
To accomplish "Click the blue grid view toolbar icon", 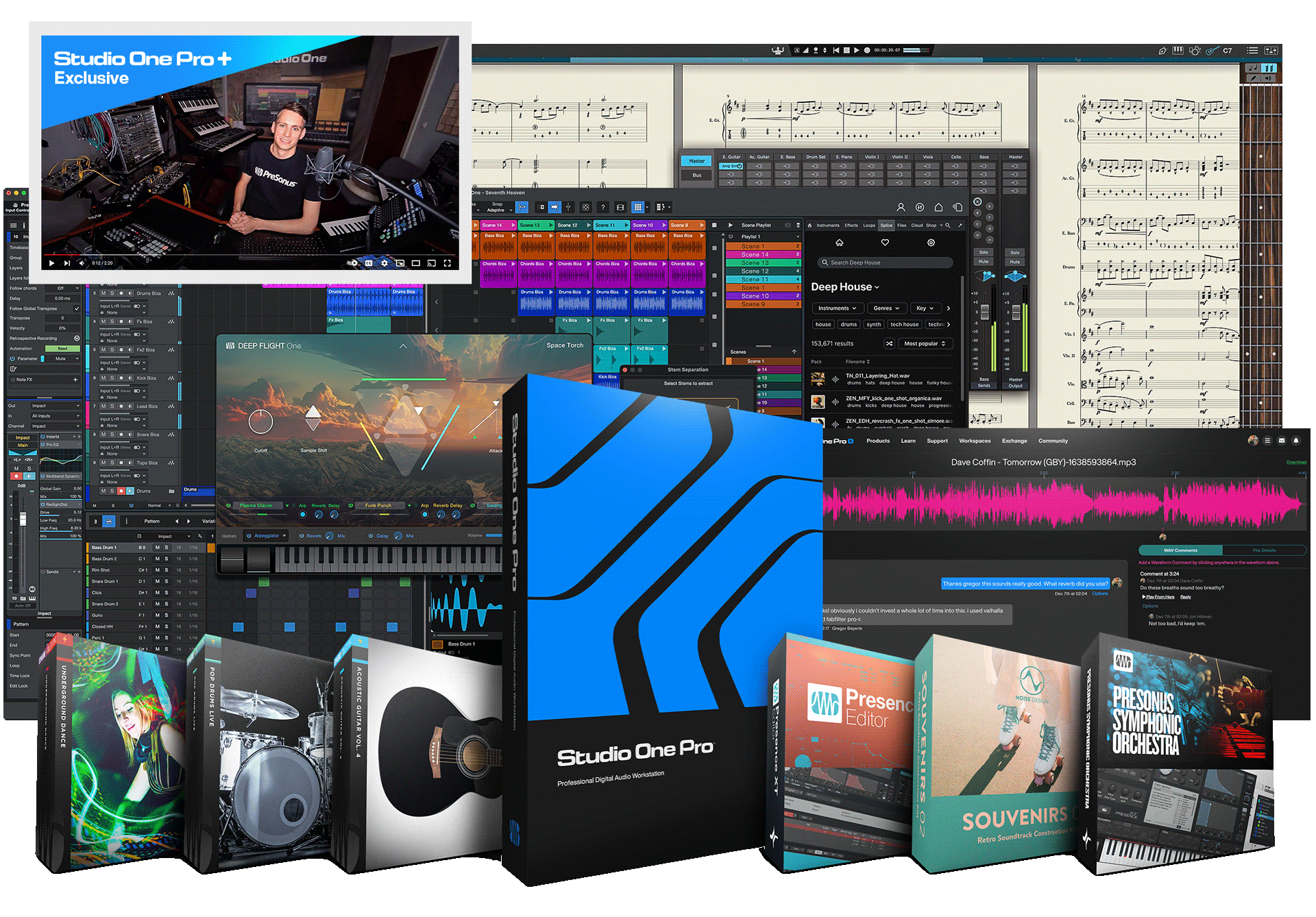I will (x=637, y=207).
